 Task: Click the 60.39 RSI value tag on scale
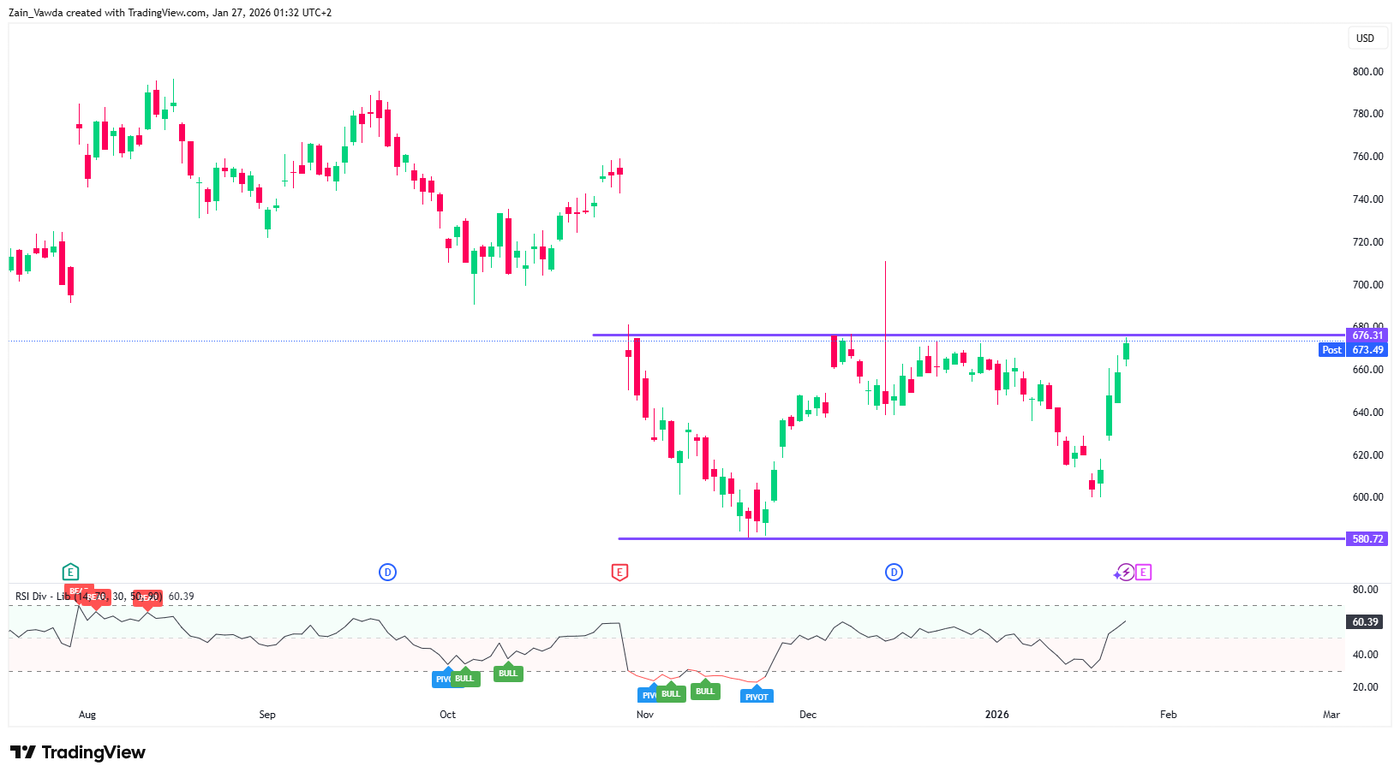click(x=1366, y=622)
